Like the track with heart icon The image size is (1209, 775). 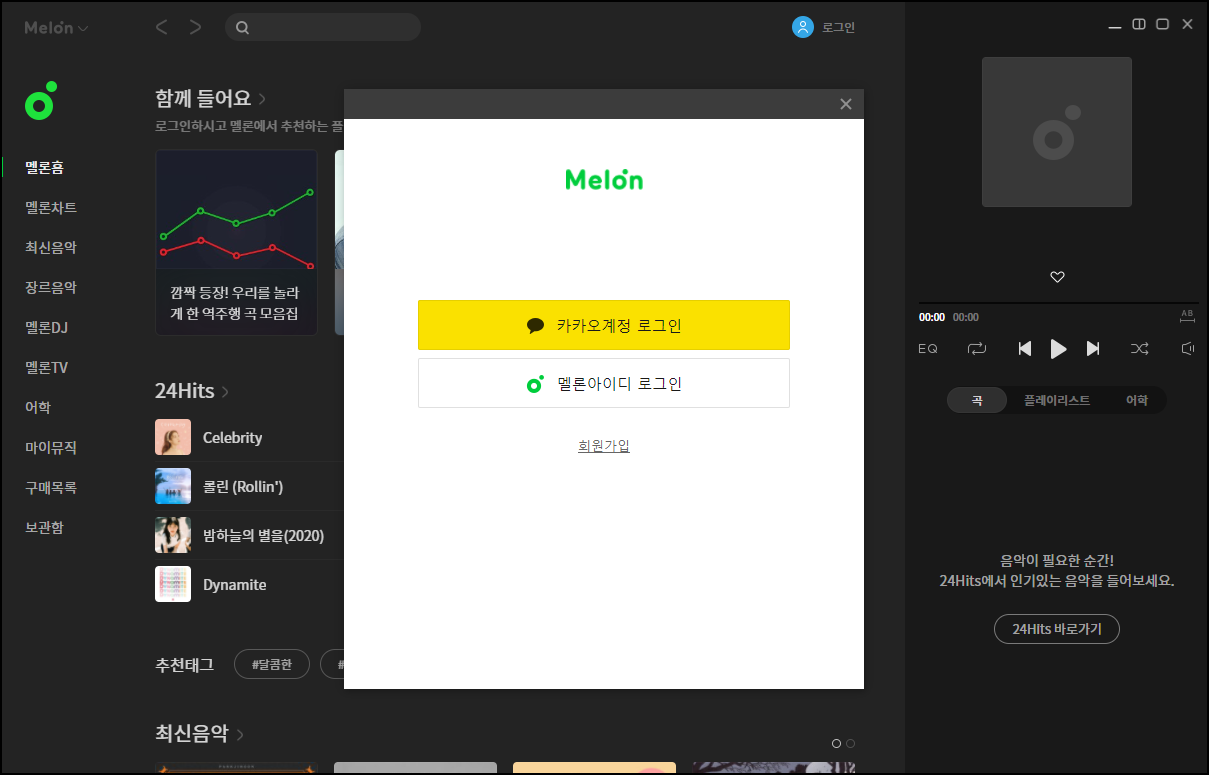coord(1057,277)
